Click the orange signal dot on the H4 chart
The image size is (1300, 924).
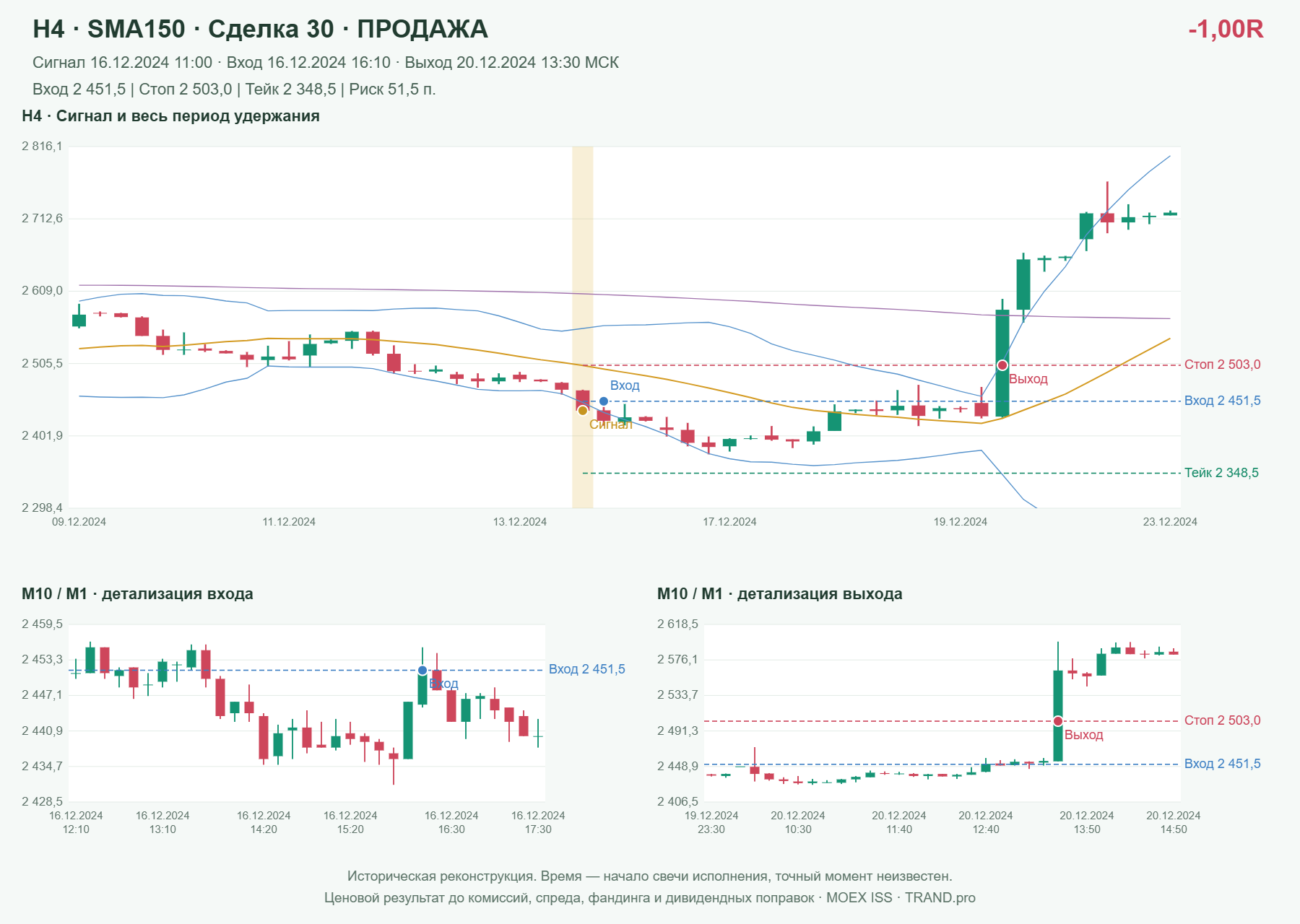pyautogui.click(x=583, y=411)
